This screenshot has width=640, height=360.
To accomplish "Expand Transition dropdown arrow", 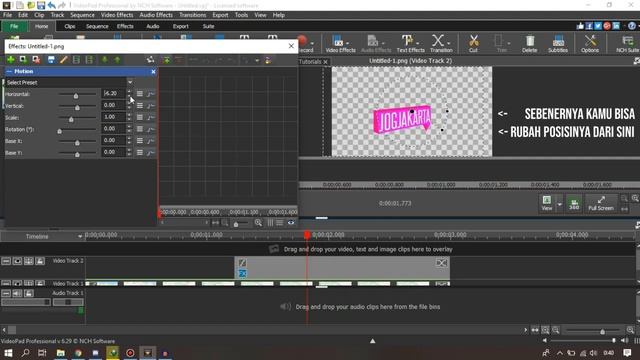I will point(449,43).
